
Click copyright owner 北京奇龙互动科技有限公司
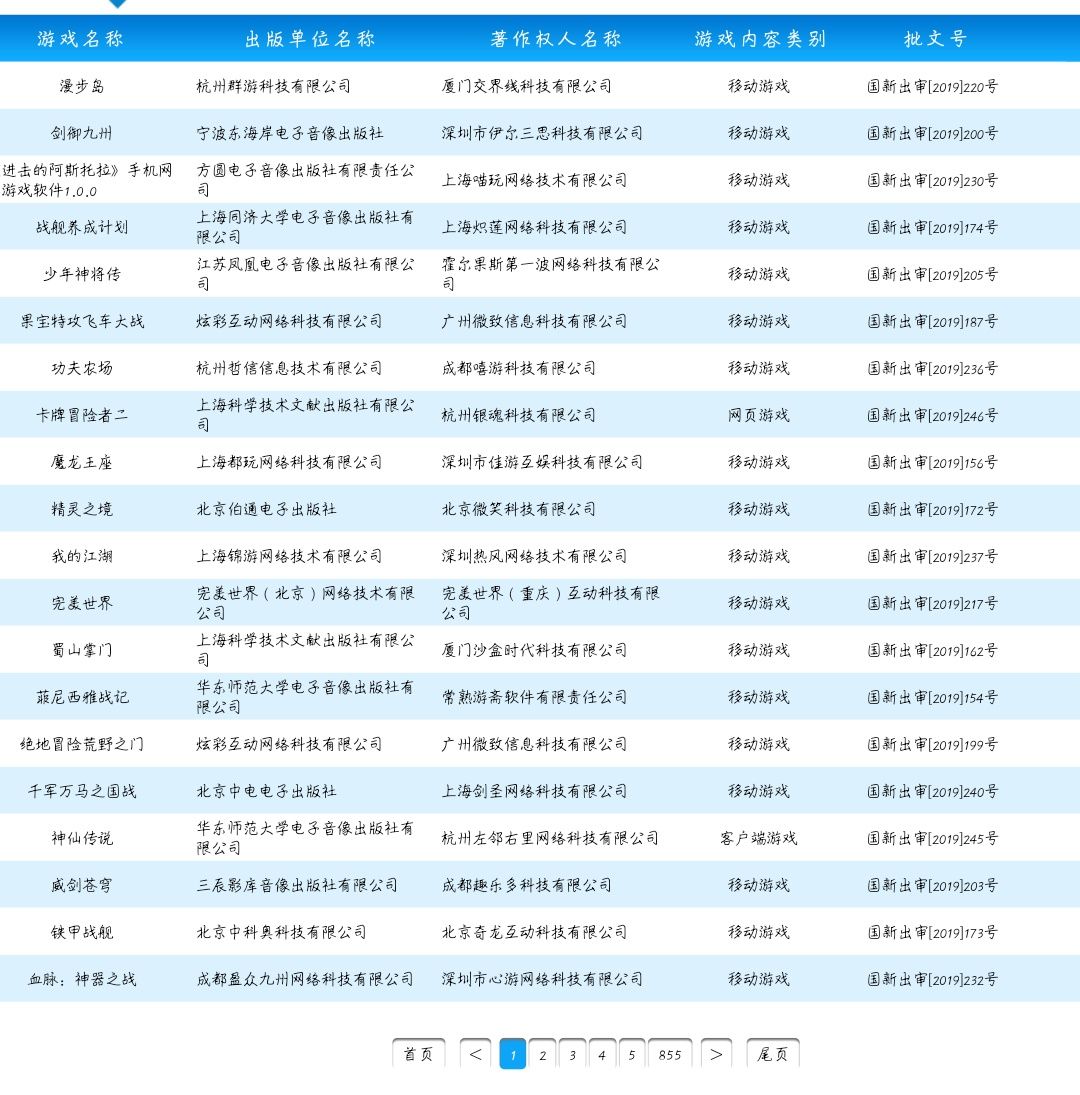pos(534,932)
